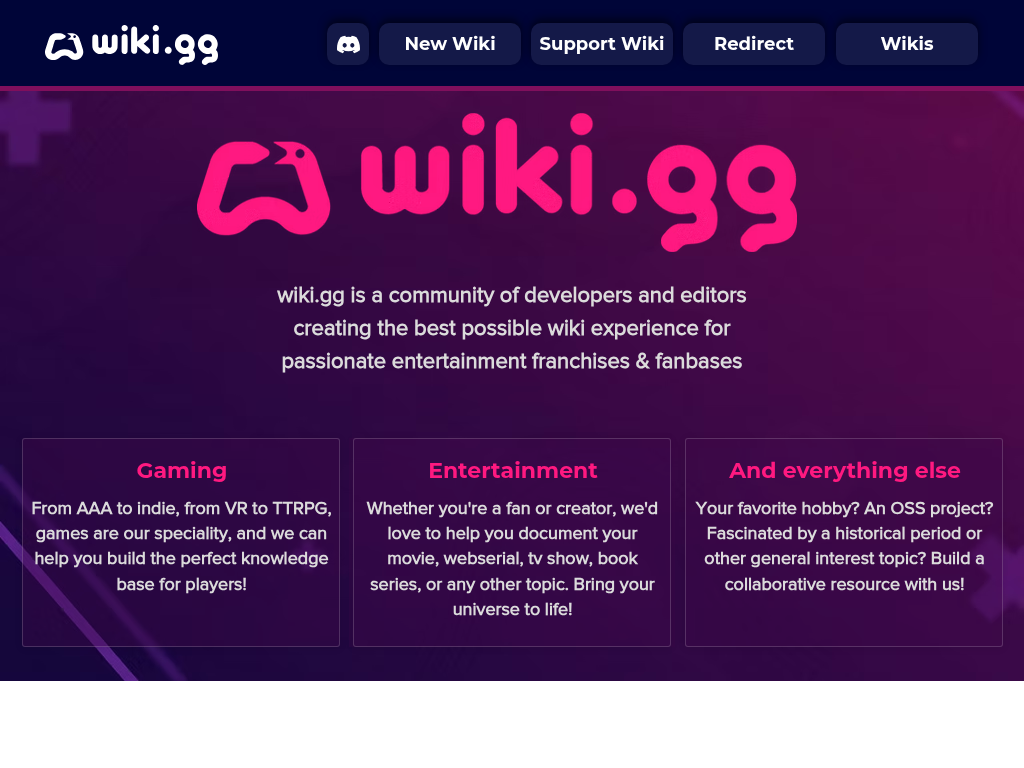Click the OSS project card body text
Image resolution: width=1024 pixels, height=768 pixels.
[x=844, y=546]
